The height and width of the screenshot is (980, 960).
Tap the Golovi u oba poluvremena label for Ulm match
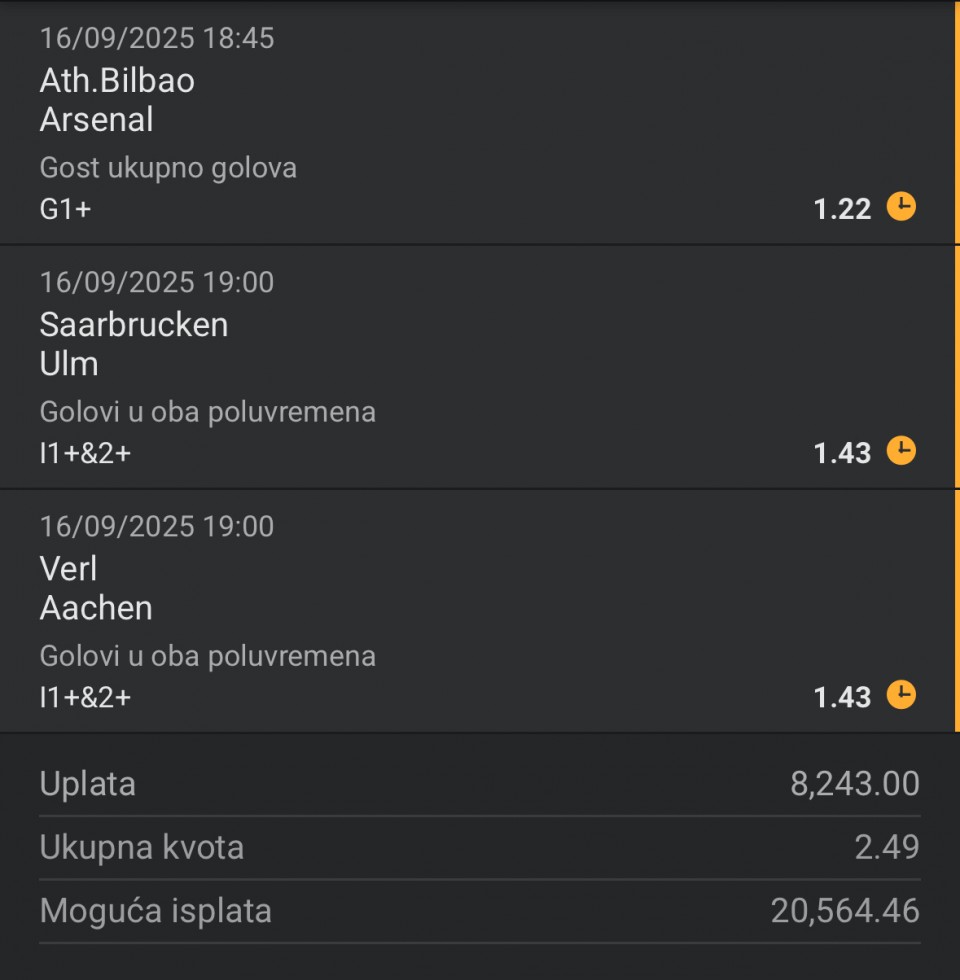point(208,412)
